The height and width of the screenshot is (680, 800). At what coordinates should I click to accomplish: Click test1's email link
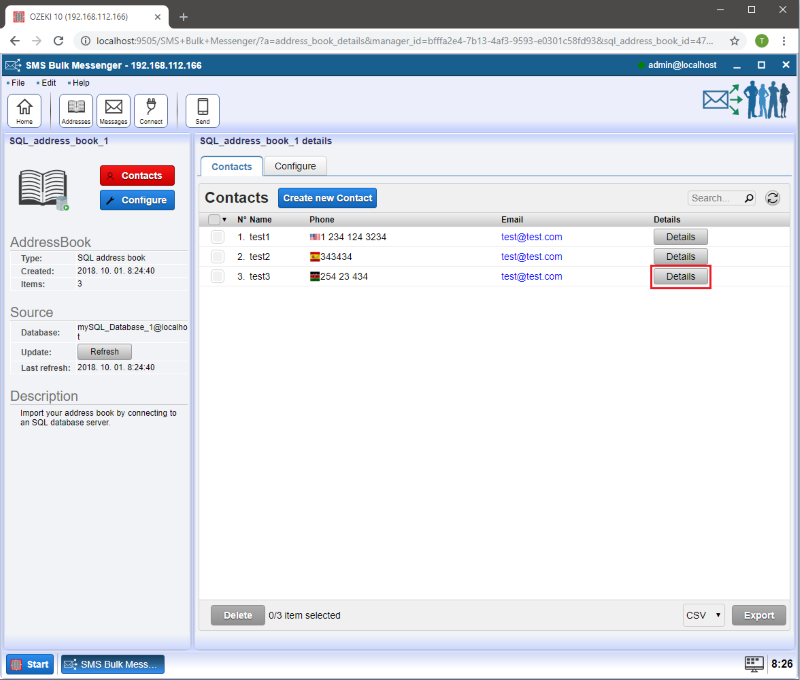531,237
